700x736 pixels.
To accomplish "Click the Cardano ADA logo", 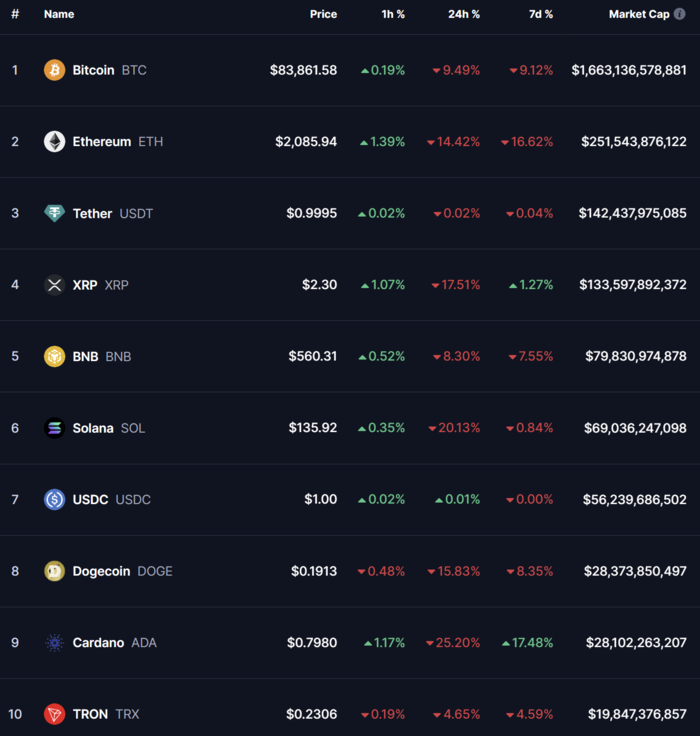I will pyautogui.click(x=54, y=643).
